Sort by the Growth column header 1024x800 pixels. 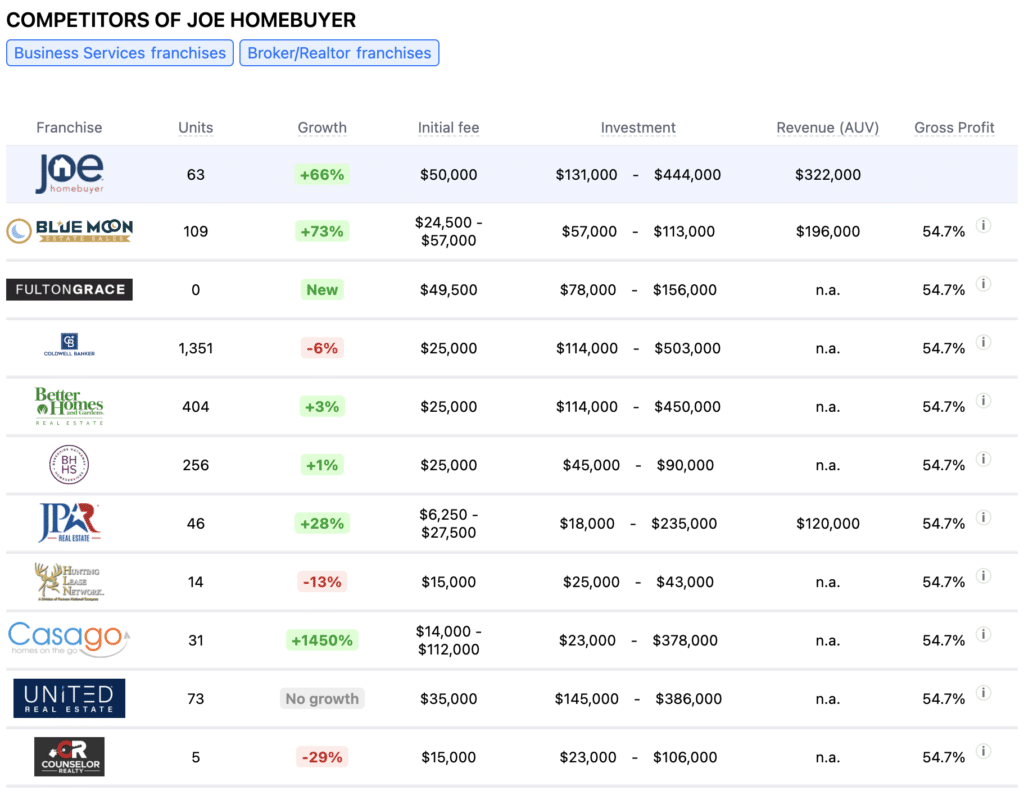(x=322, y=127)
